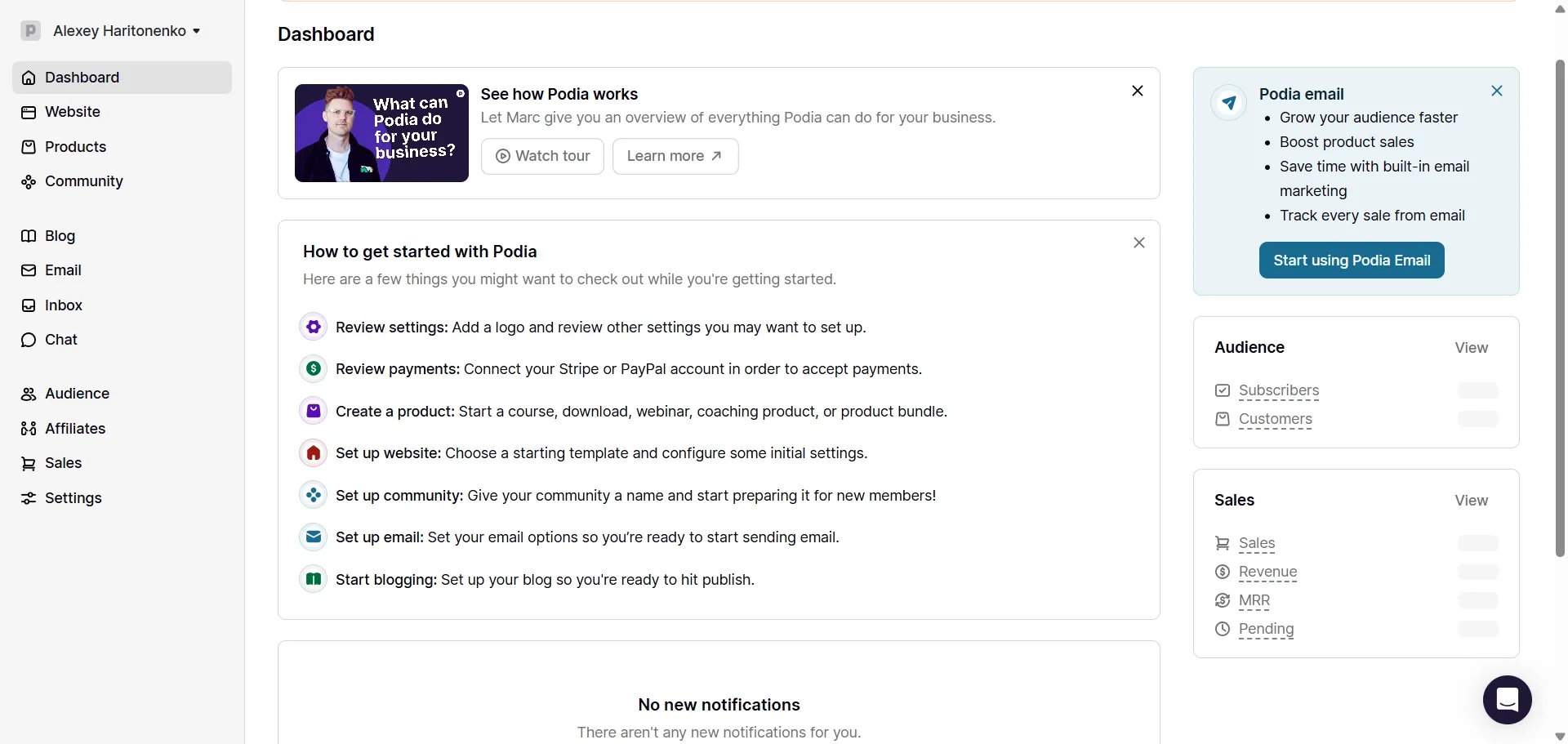Click the Set up website house icon

point(314,453)
